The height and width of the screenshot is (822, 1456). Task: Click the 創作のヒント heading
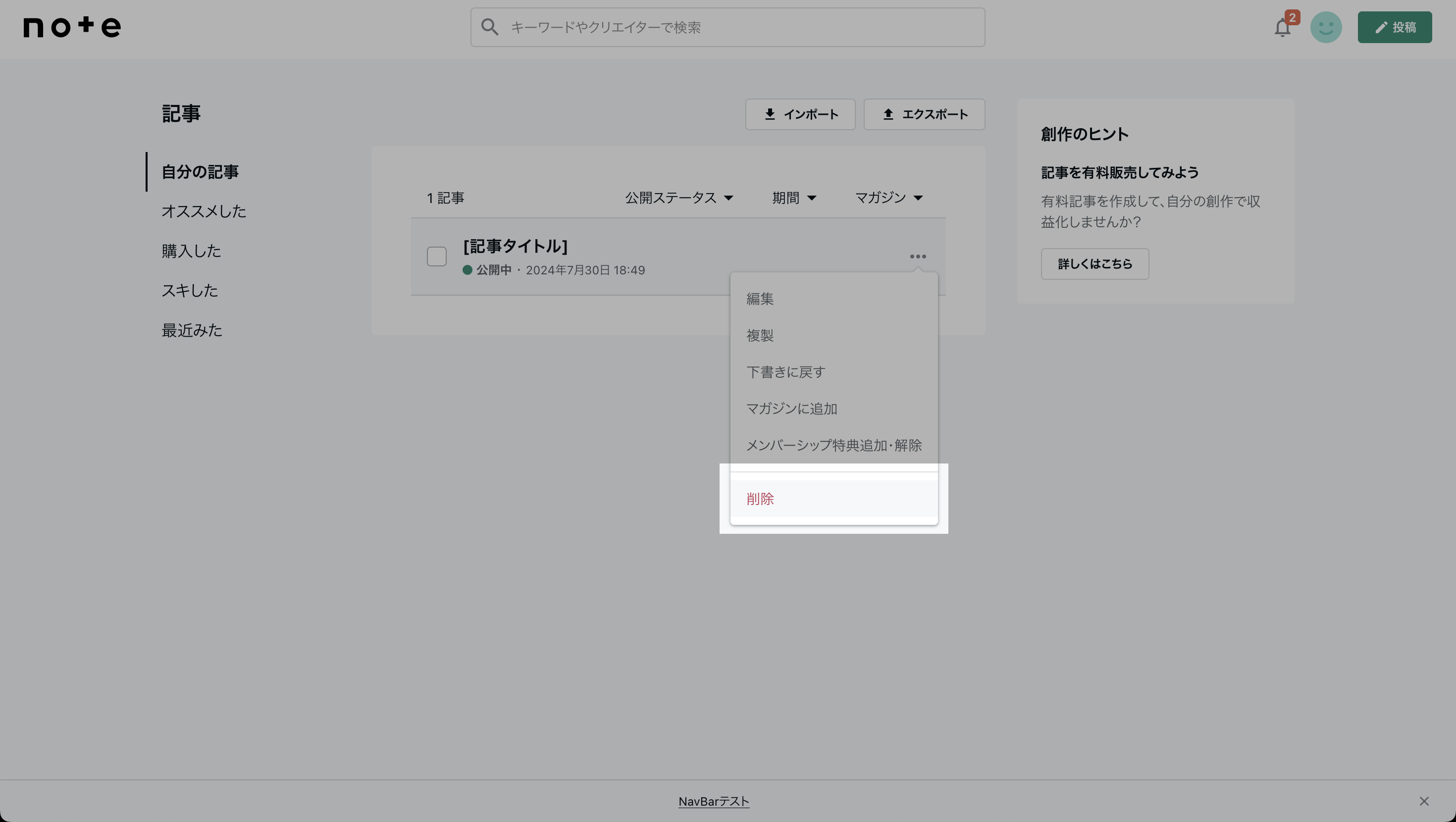coord(1085,134)
